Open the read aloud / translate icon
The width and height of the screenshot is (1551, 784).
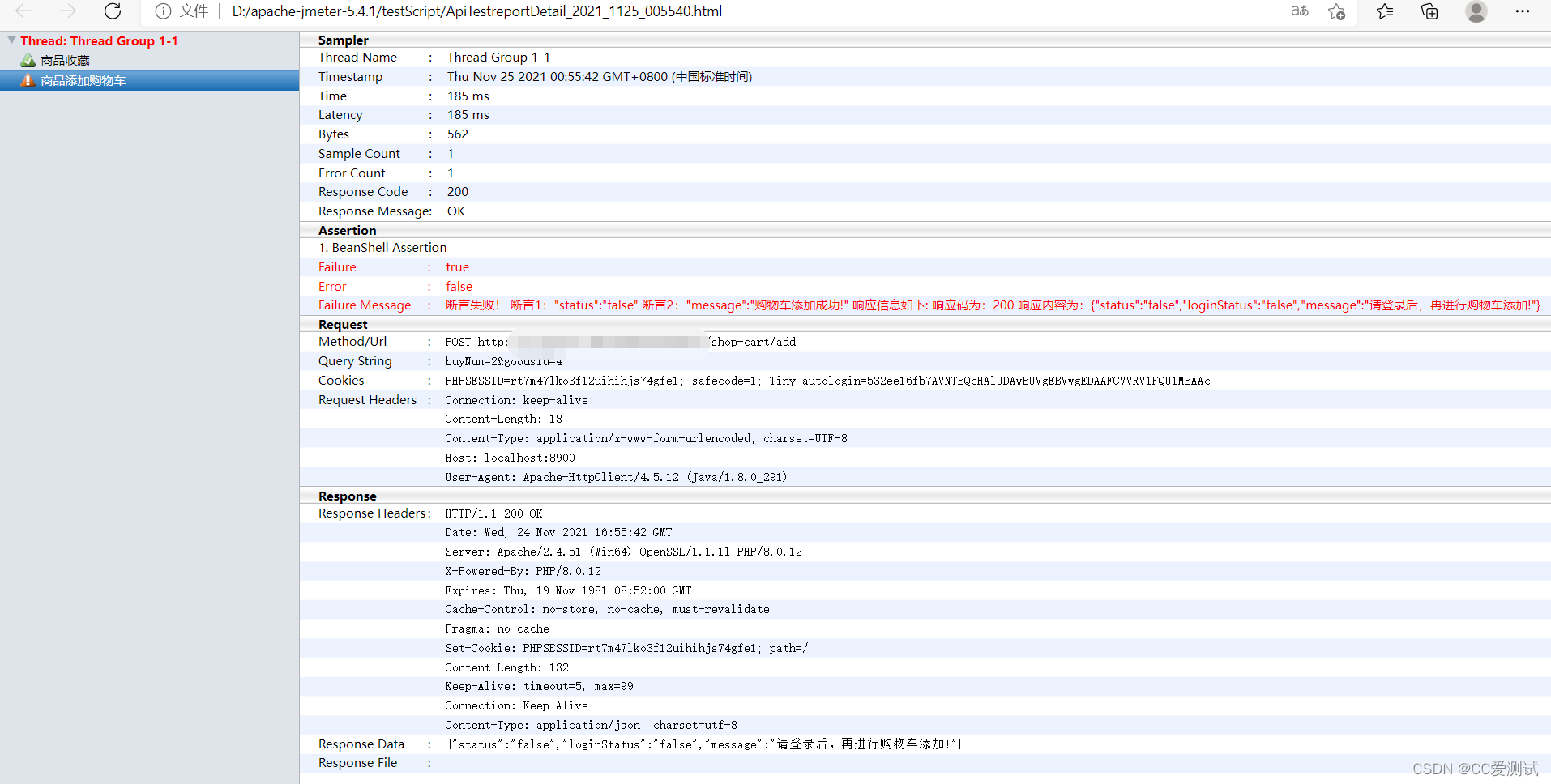1300,11
